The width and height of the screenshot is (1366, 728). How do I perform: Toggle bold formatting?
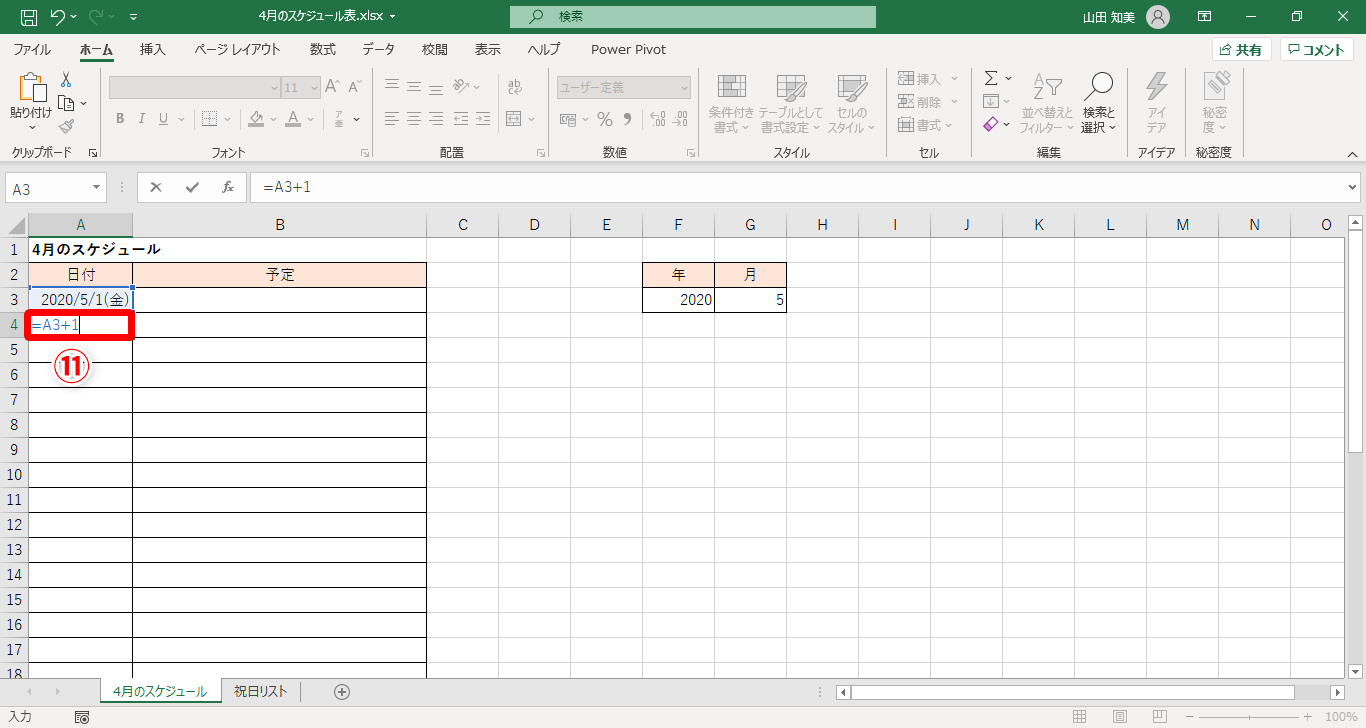(x=119, y=119)
